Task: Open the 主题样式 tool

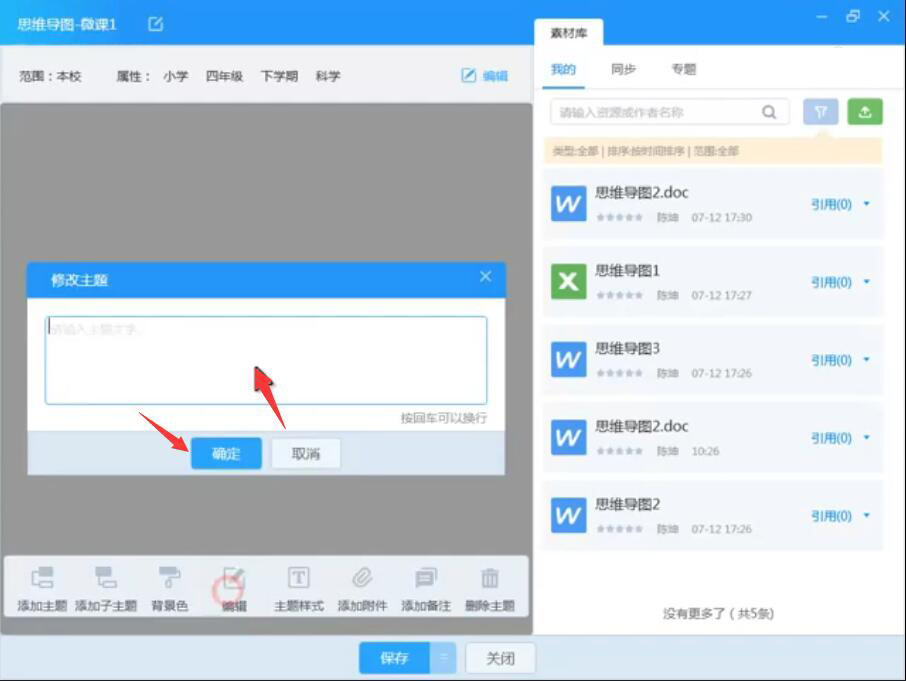Action: tap(299, 588)
